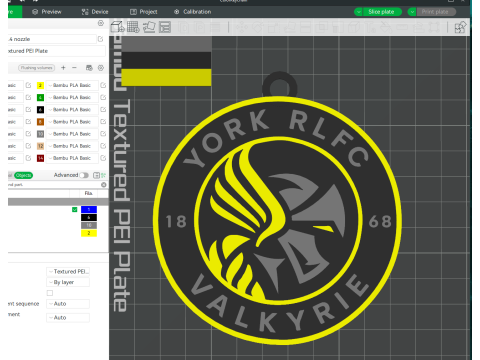
Task: Click the Slice plate button
Action: (382, 12)
